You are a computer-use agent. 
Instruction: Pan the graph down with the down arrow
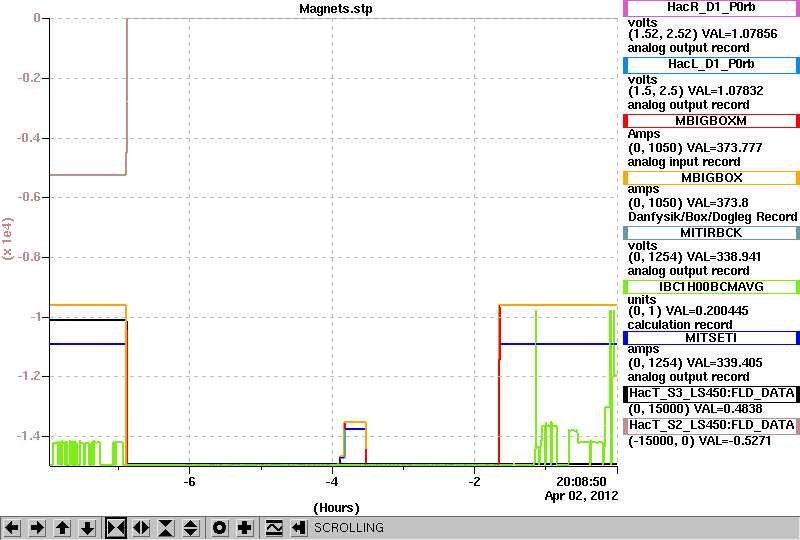pyautogui.click(x=87, y=527)
